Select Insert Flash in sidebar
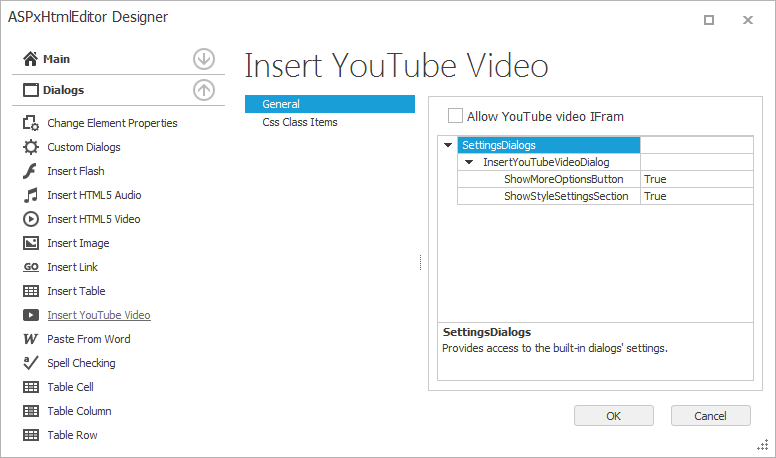The width and height of the screenshot is (776, 458). click(76, 171)
